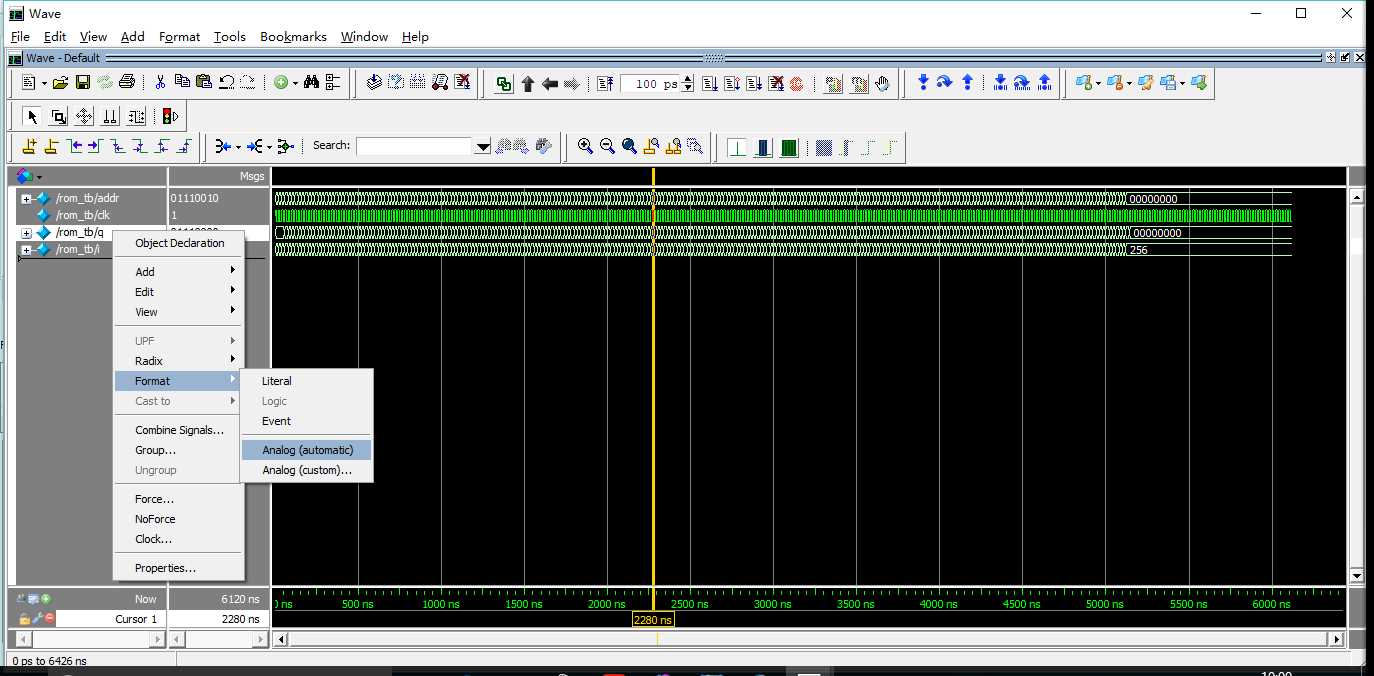The width and height of the screenshot is (1374, 676).
Task: Click the black left arrow toolbar icon
Action: pyautogui.click(x=549, y=84)
